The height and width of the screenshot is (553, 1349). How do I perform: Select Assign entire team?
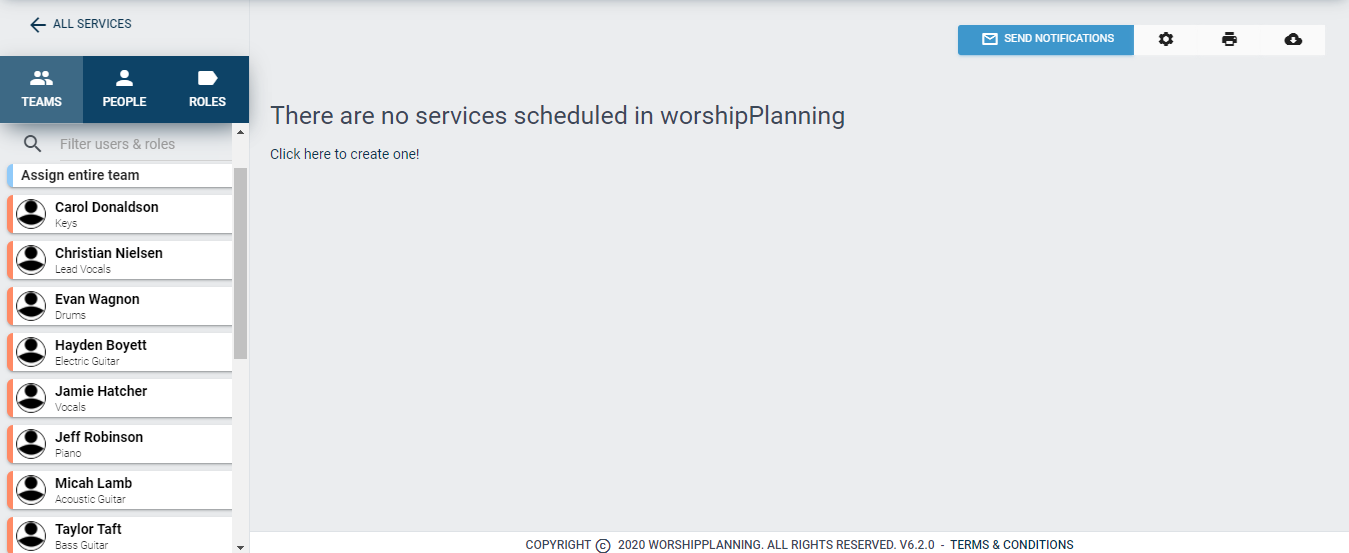tap(120, 175)
